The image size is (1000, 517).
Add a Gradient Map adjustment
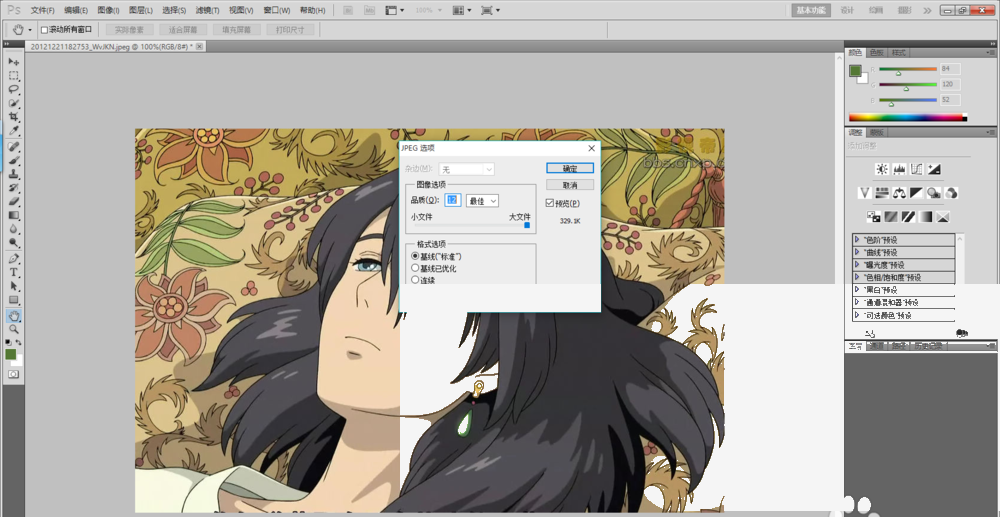pos(925,217)
